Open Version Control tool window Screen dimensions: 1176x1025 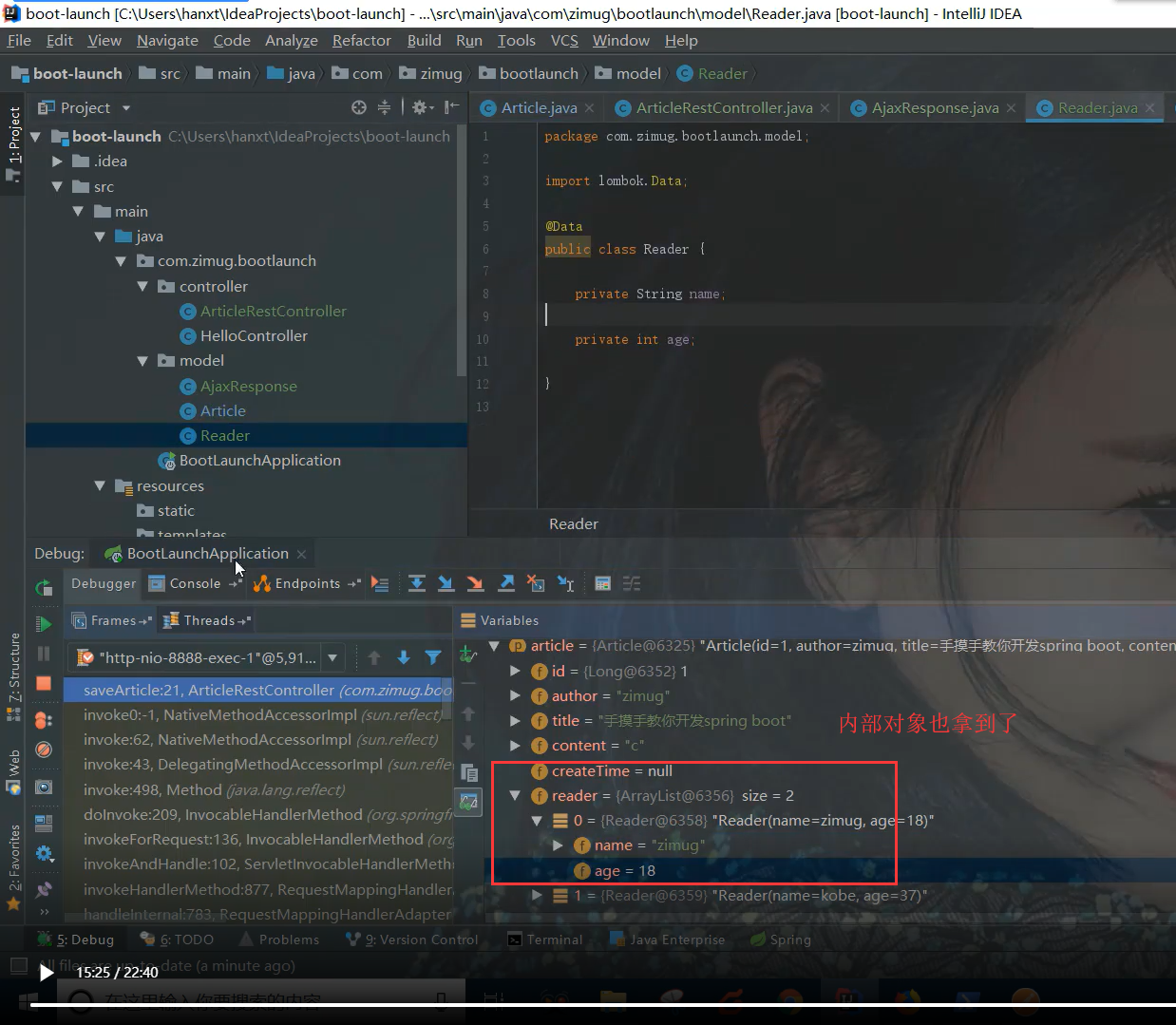click(412, 940)
